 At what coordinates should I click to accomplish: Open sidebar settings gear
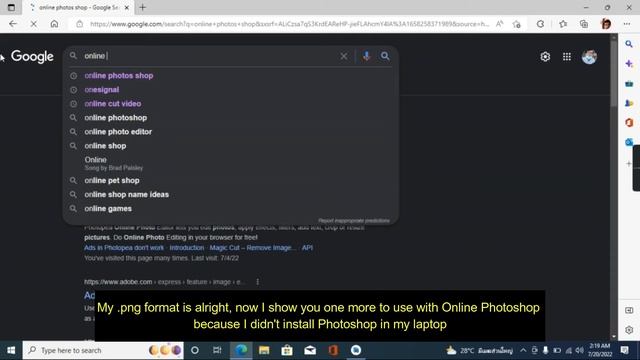pyautogui.click(x=629, y=330)
